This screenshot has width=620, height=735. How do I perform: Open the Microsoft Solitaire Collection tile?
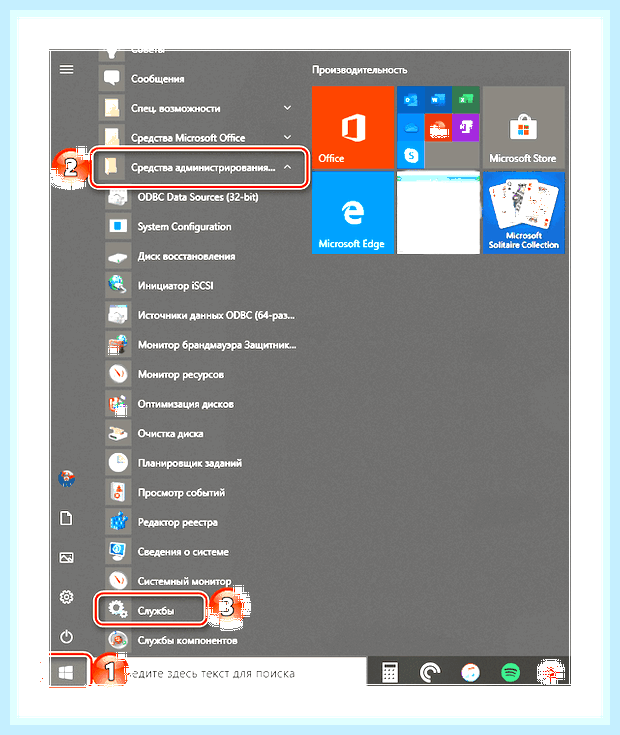tap(523, 213)
